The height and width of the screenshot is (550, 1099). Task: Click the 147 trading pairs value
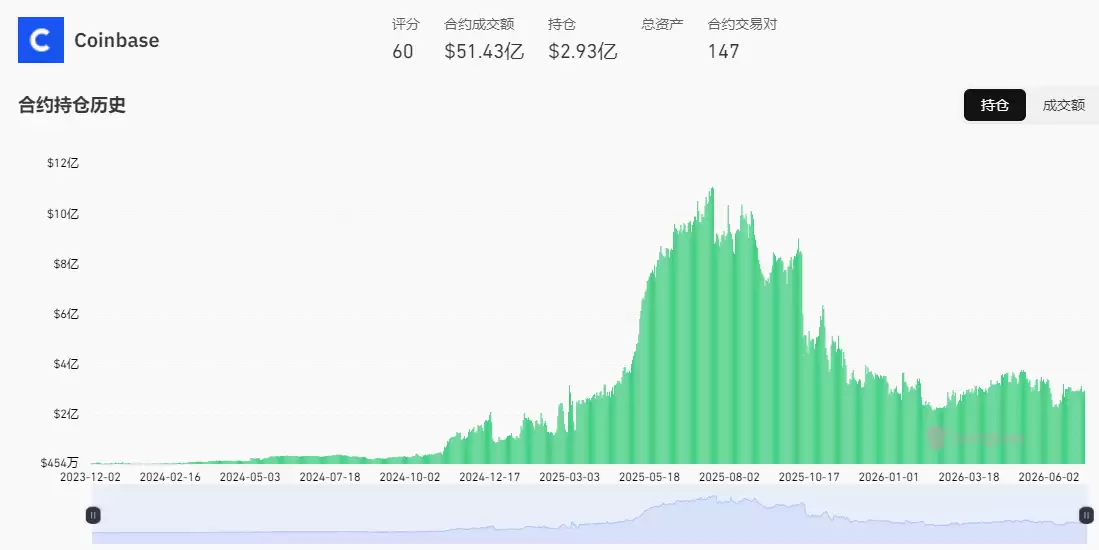(723, 51)
